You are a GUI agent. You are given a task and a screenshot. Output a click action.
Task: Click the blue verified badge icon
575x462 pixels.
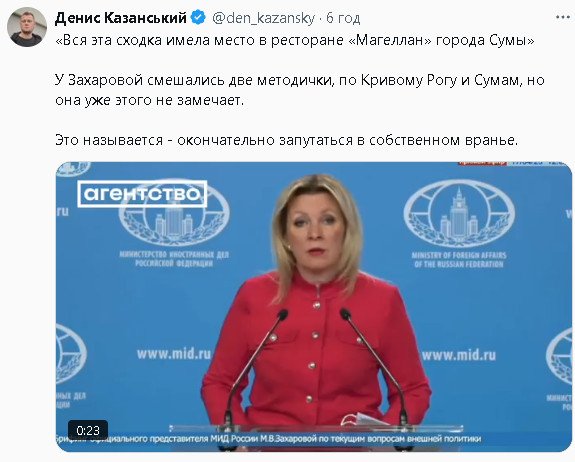tap(199, 18)
